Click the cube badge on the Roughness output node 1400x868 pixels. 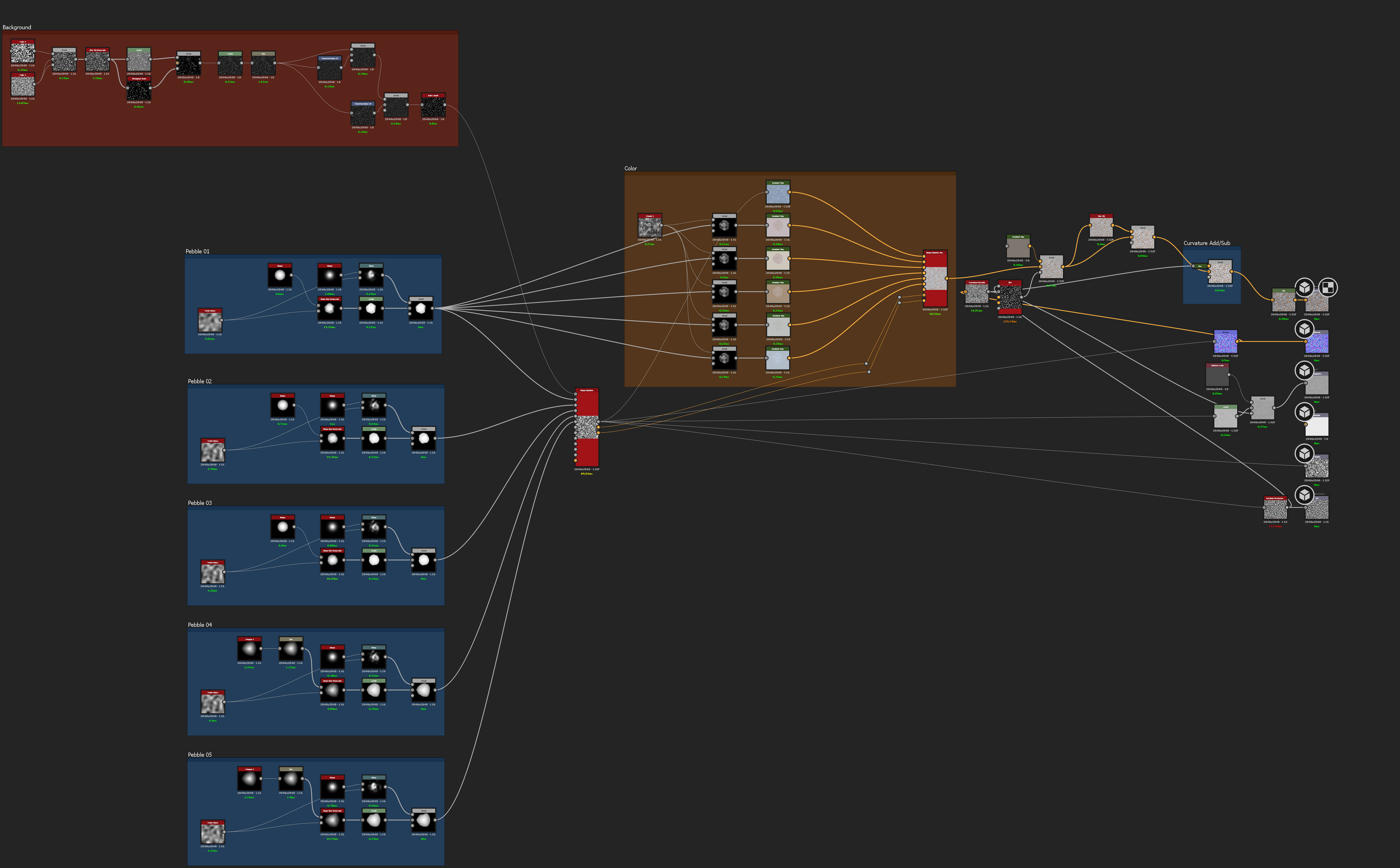[1304, 370]
